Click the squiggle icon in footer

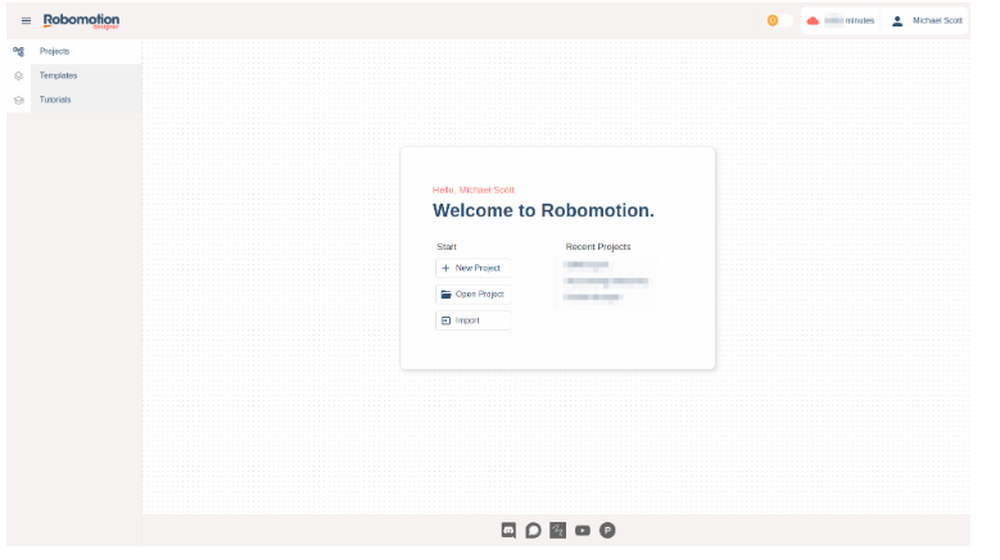558,531
